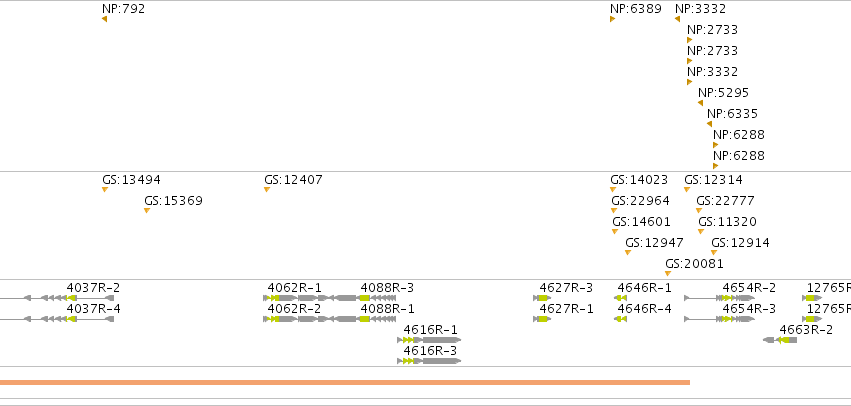Click the 4627R-1 transcript
The height and width of the screenshot is (406, 851).
542,319
